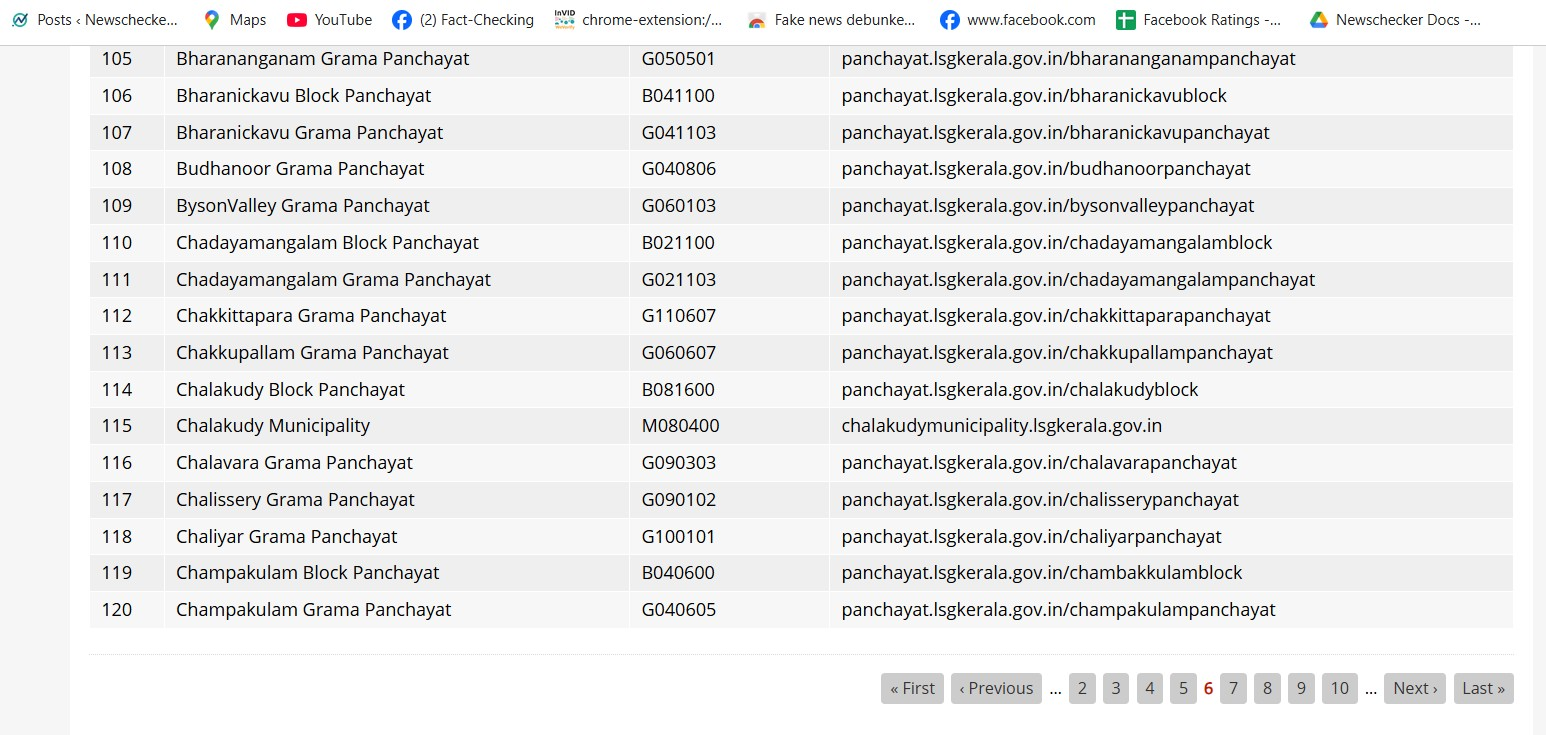Open the Maps bookmark pin icon

[x=211, y=20]
